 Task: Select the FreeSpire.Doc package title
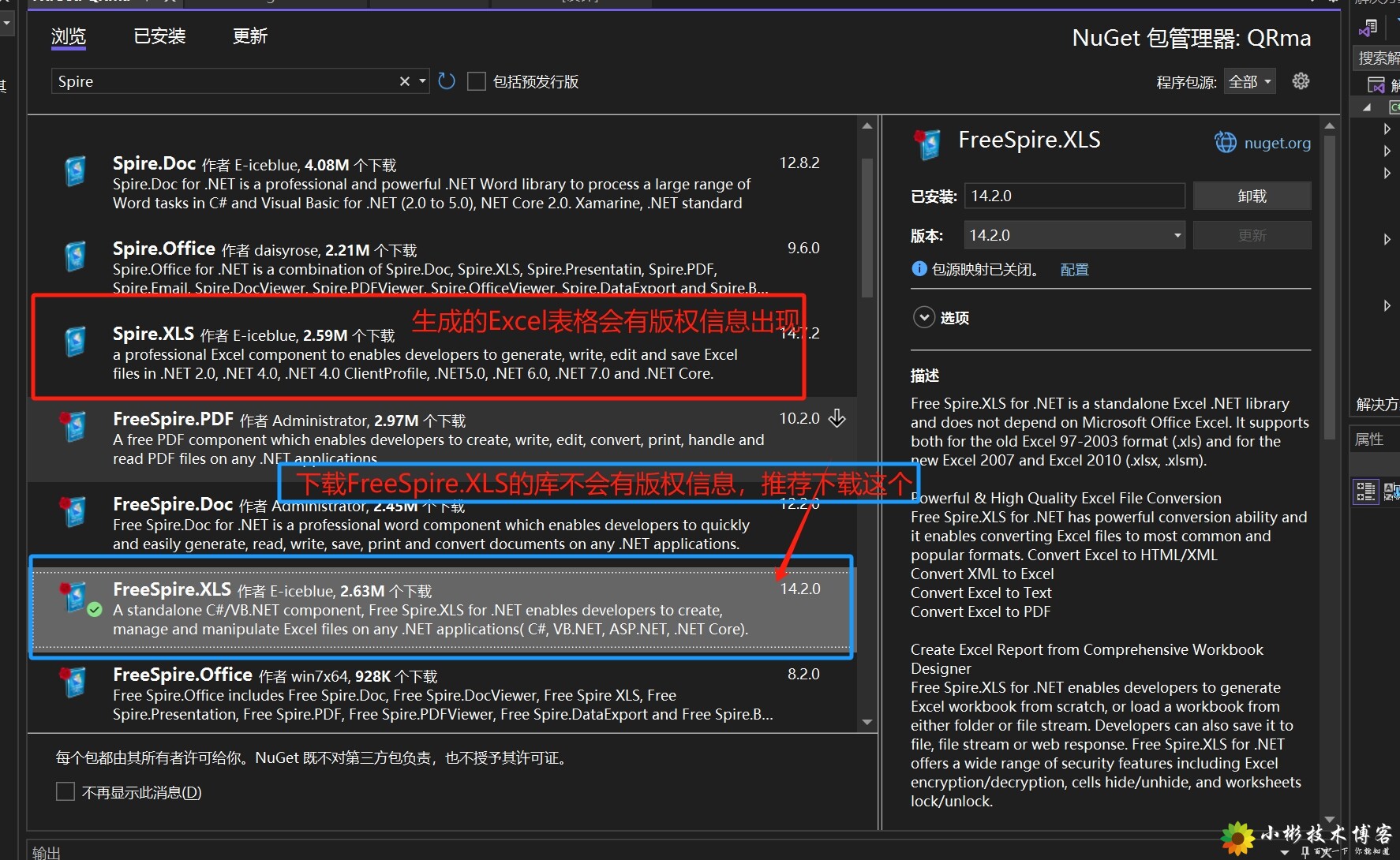click(173, 504)
